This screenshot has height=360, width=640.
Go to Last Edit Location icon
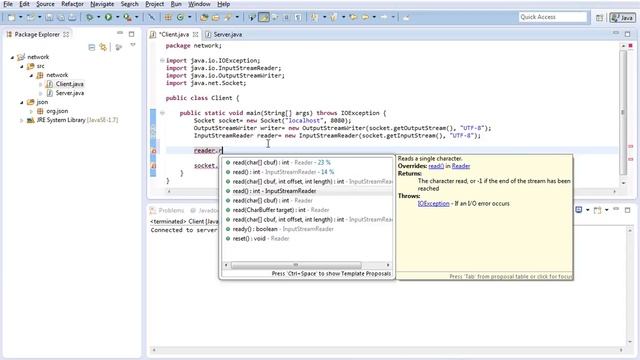[353, 18]
